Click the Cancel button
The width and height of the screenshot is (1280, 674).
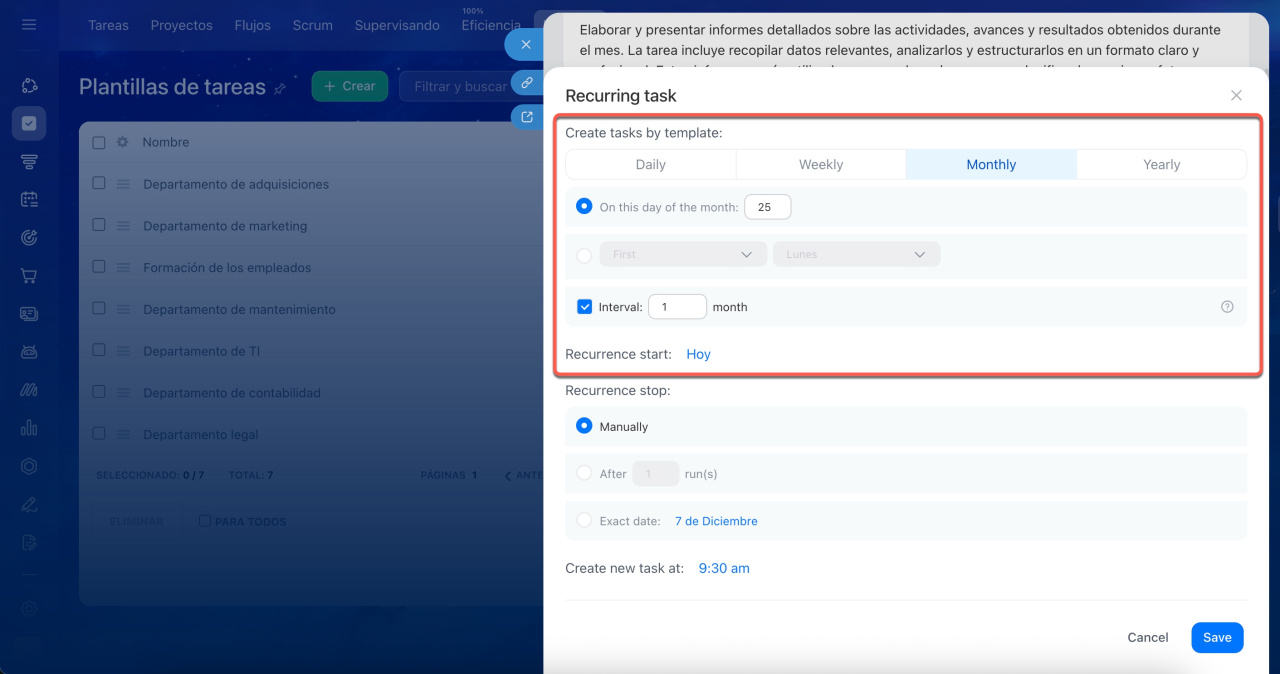pos(1147,638)
